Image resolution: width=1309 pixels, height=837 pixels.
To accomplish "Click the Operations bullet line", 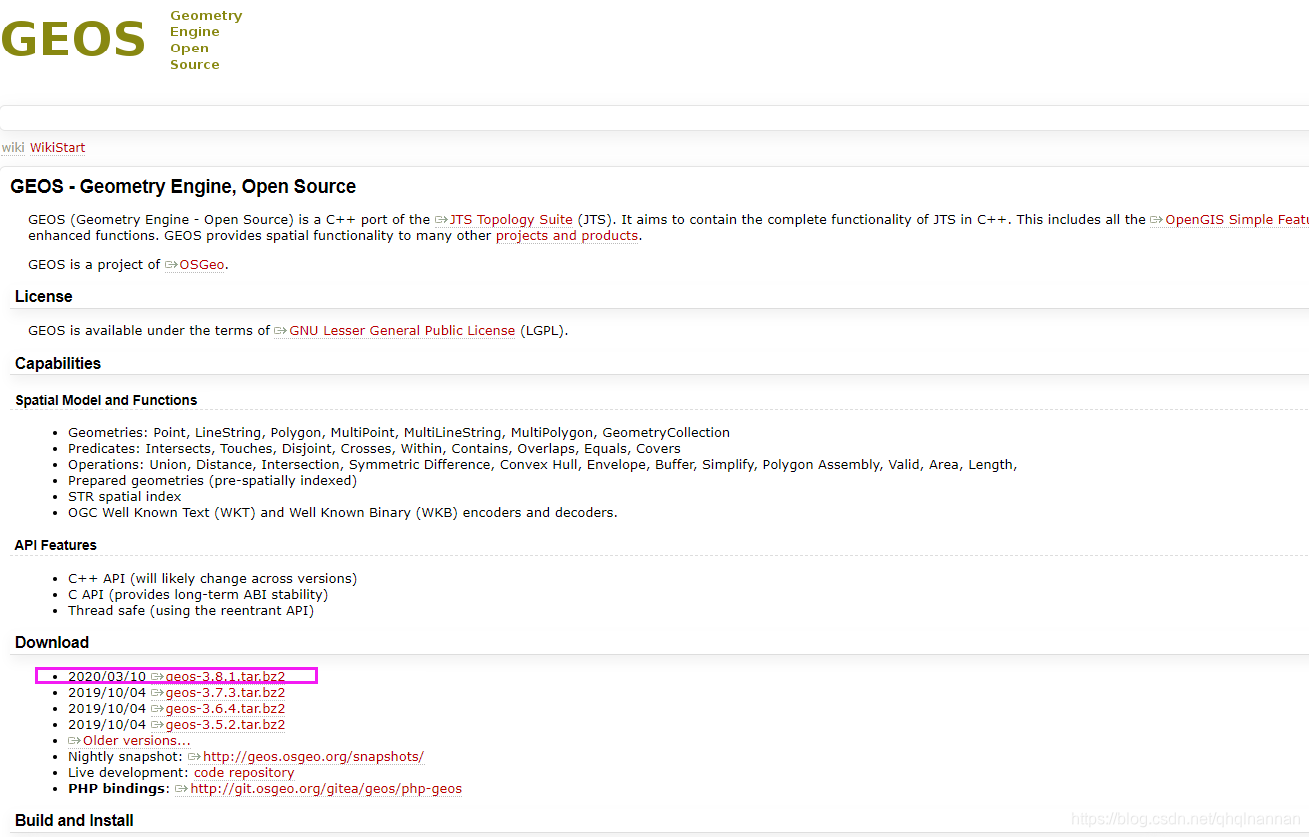I will click(543, 465).
